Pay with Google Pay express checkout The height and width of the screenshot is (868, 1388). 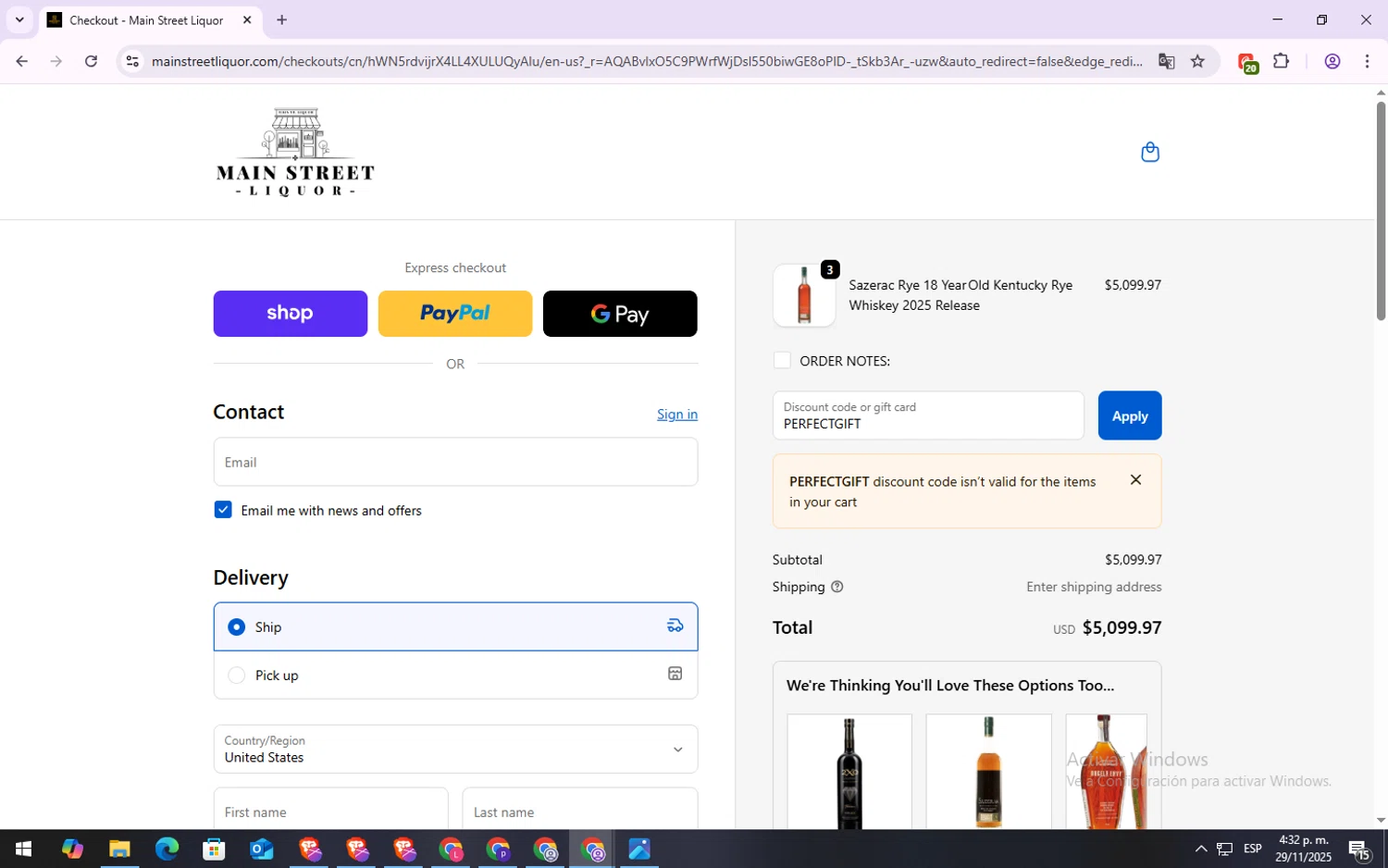point(620,314)
